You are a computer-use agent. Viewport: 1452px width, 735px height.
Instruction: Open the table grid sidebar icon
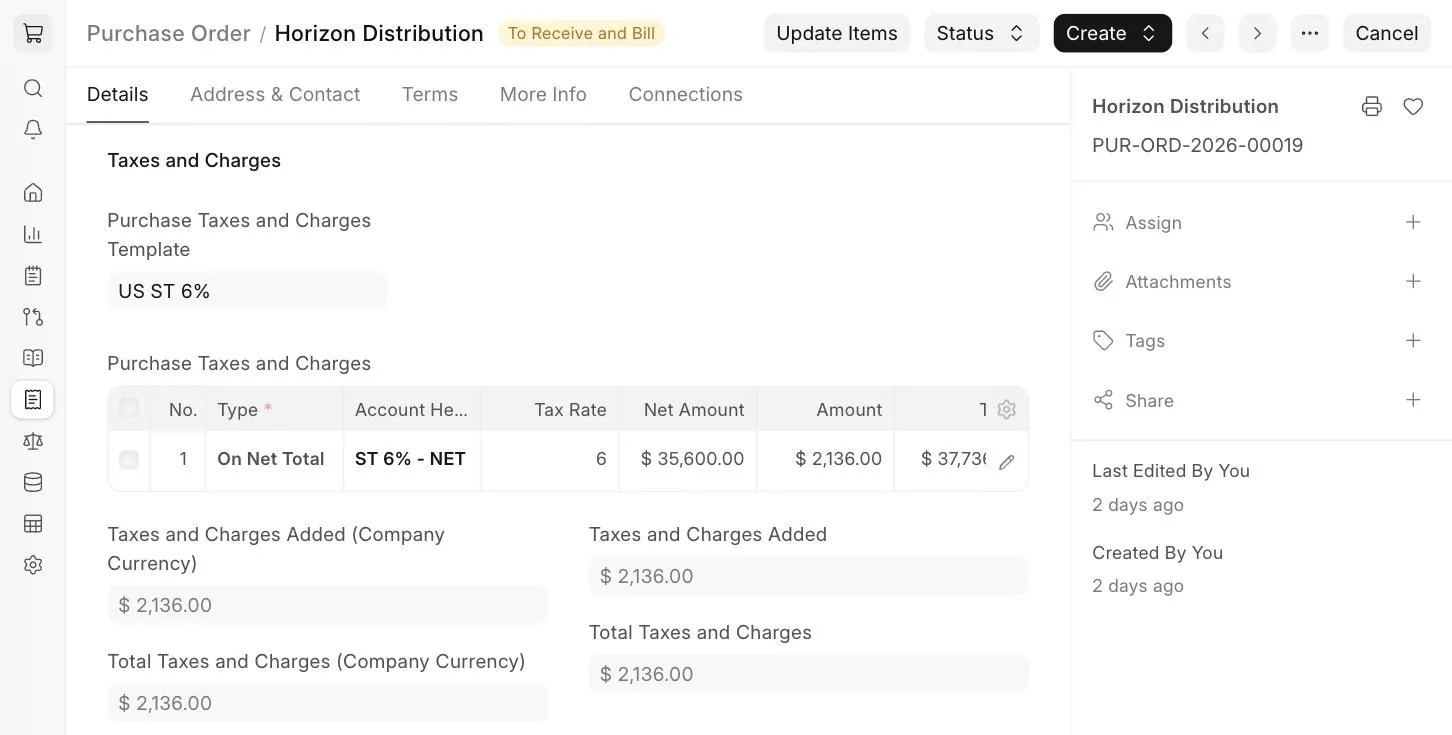coord(33,524)
